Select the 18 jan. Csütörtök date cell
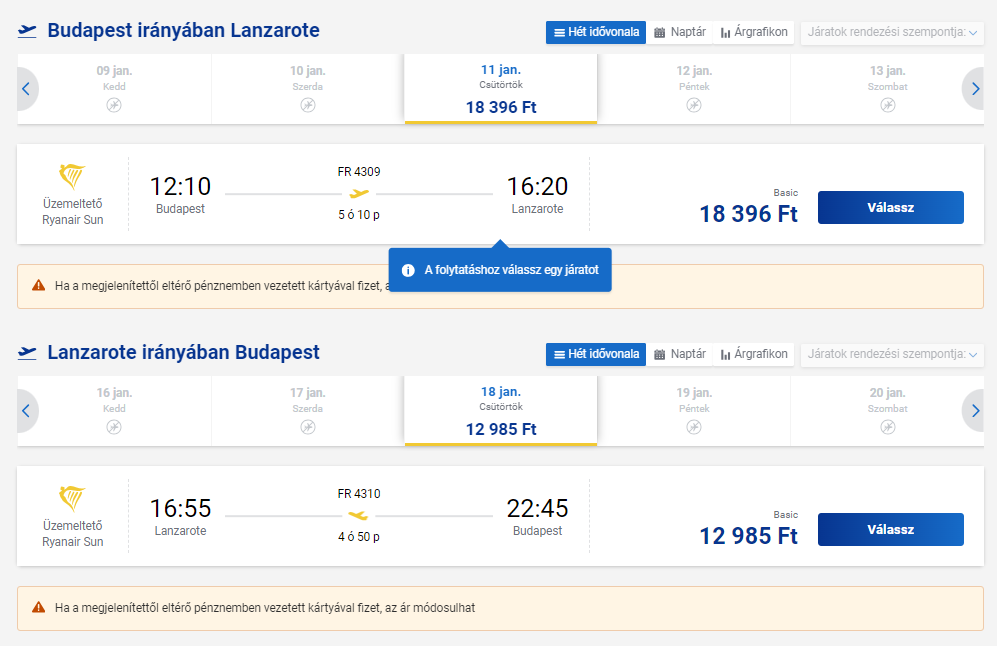 501,410
